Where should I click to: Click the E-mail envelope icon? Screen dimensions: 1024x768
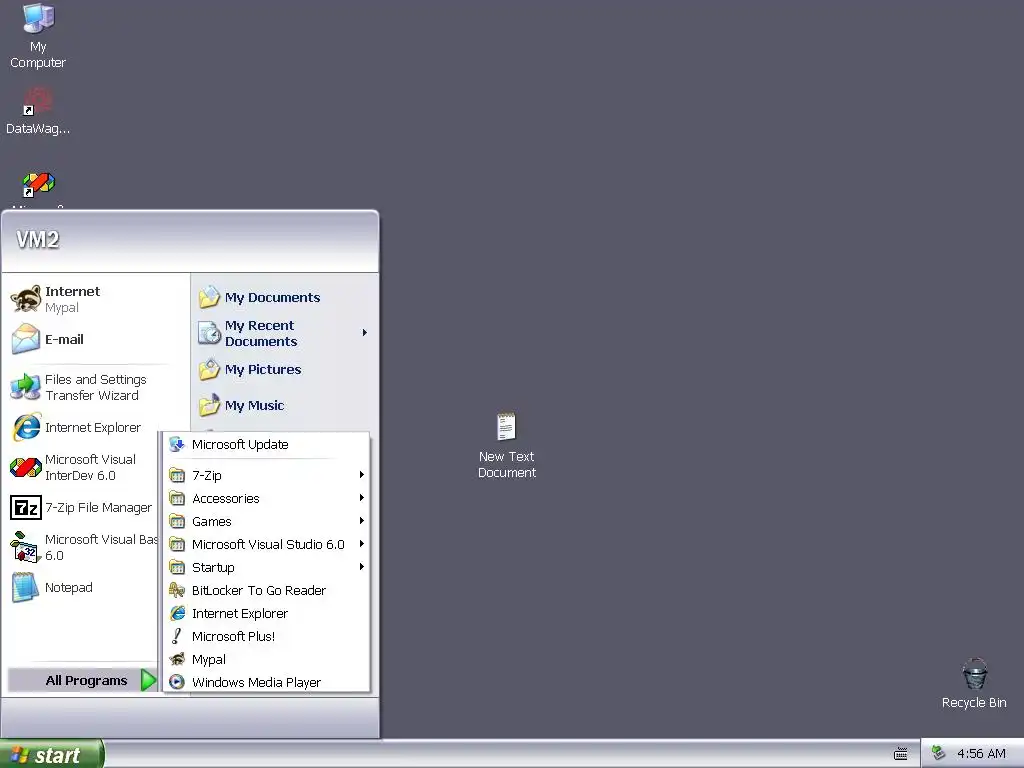point(26,339)
